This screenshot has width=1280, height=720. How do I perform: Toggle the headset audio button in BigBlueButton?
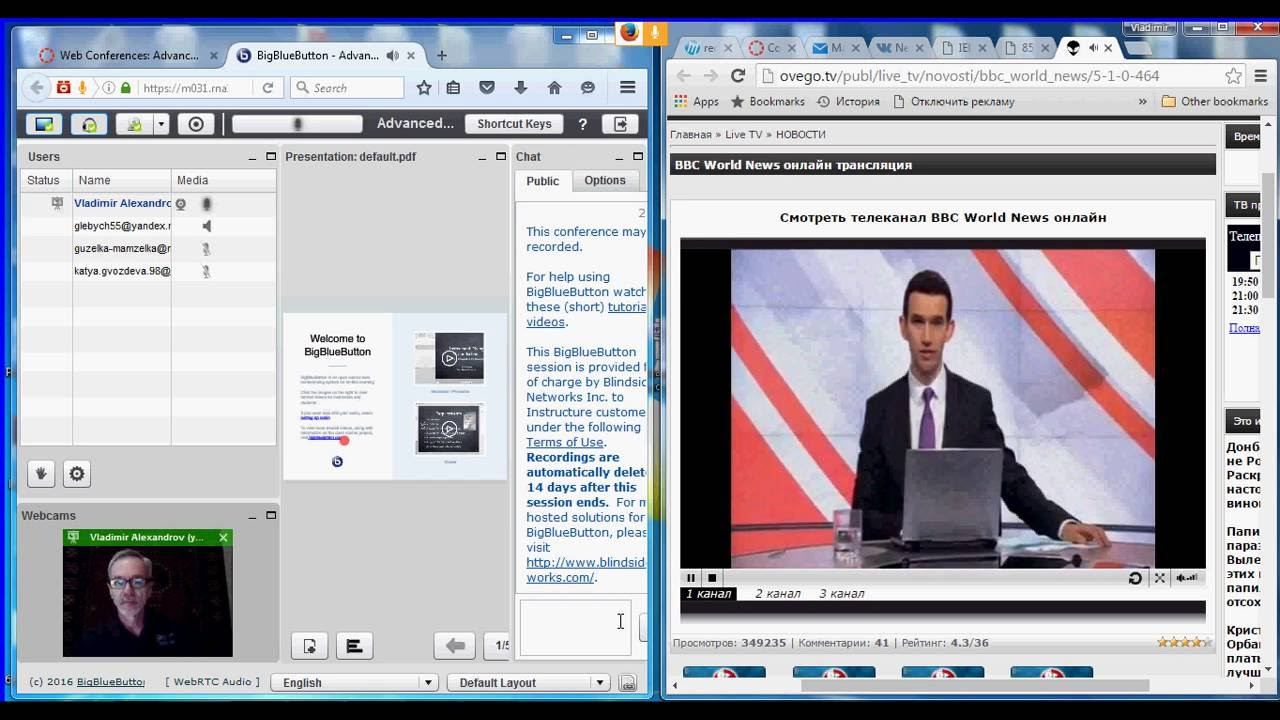(90, 124)
